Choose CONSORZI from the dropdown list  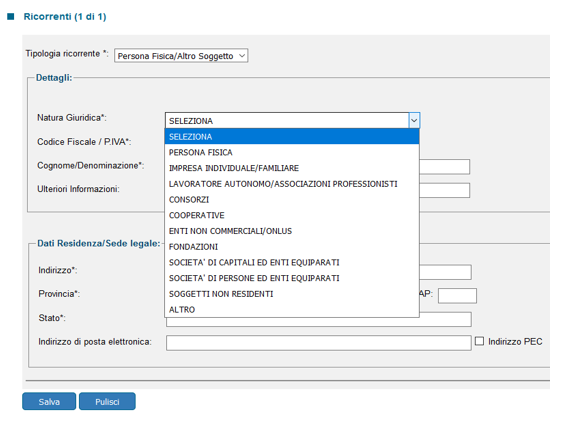pyautogui.click(x=292, y=200)
